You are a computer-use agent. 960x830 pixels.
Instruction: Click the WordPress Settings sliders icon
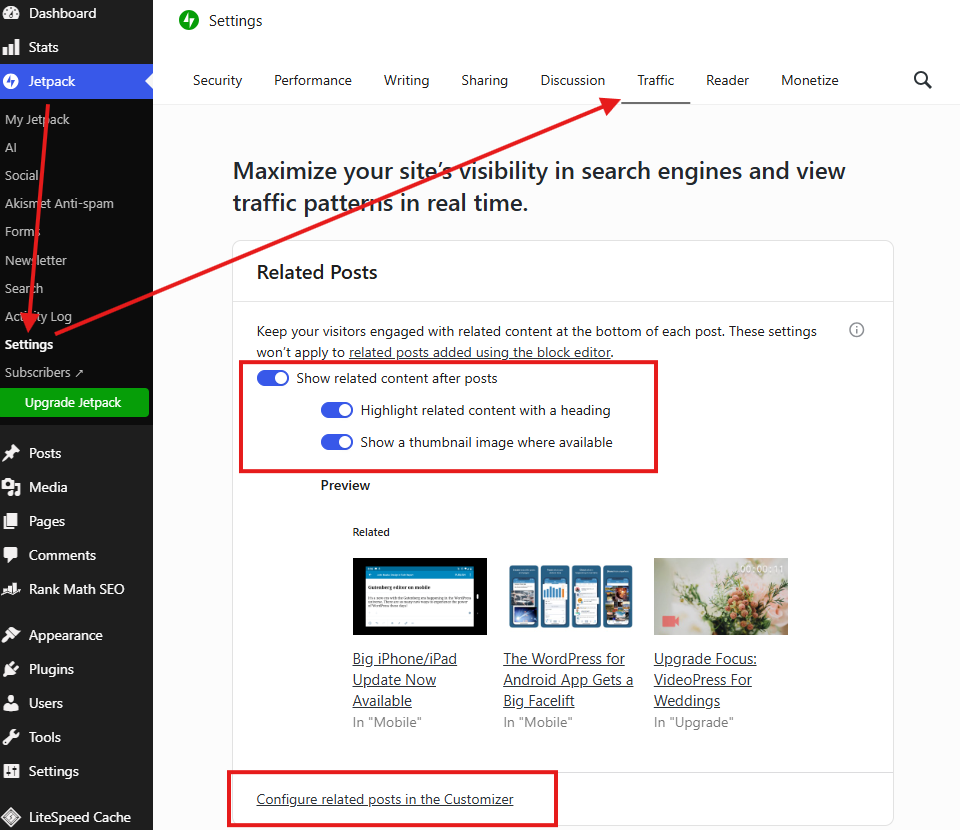[10, 771]
